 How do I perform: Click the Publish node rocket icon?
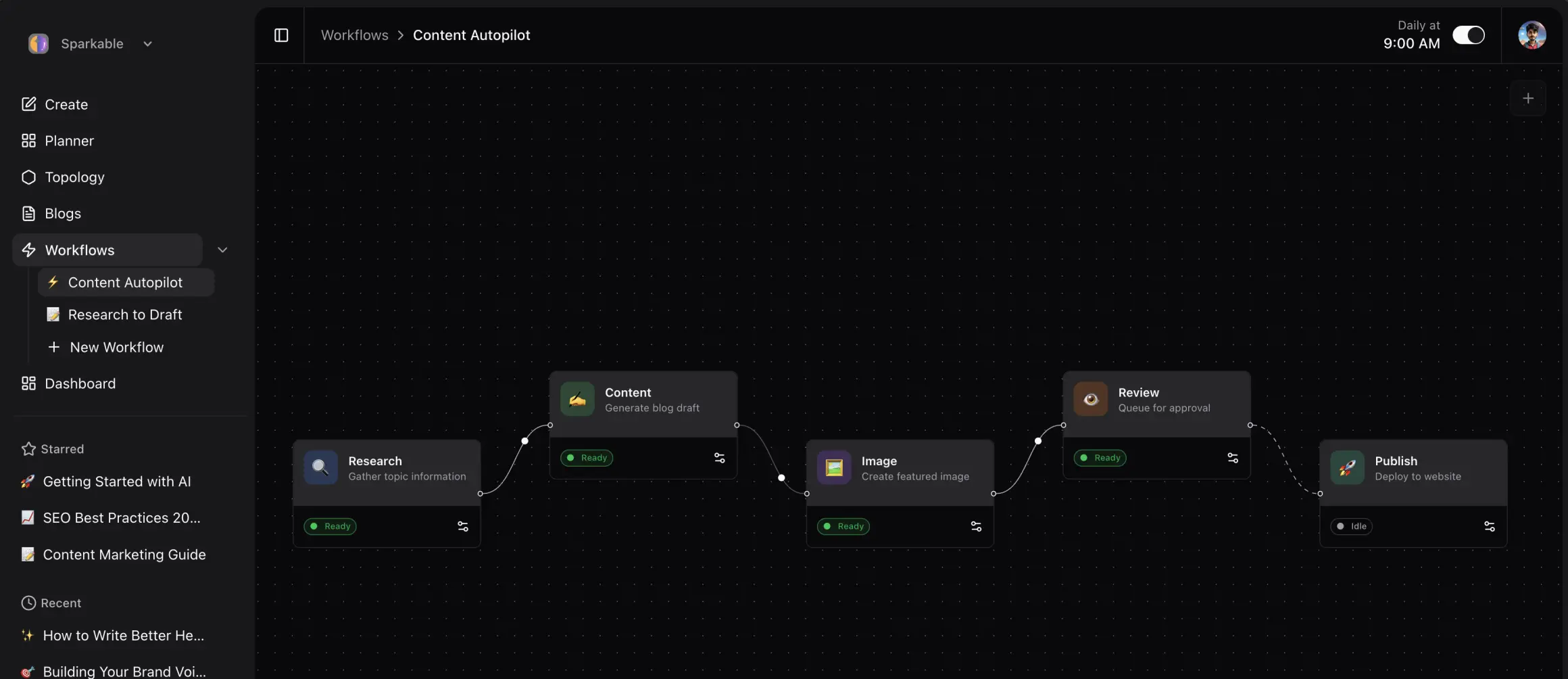click(x=1348, y=467)
